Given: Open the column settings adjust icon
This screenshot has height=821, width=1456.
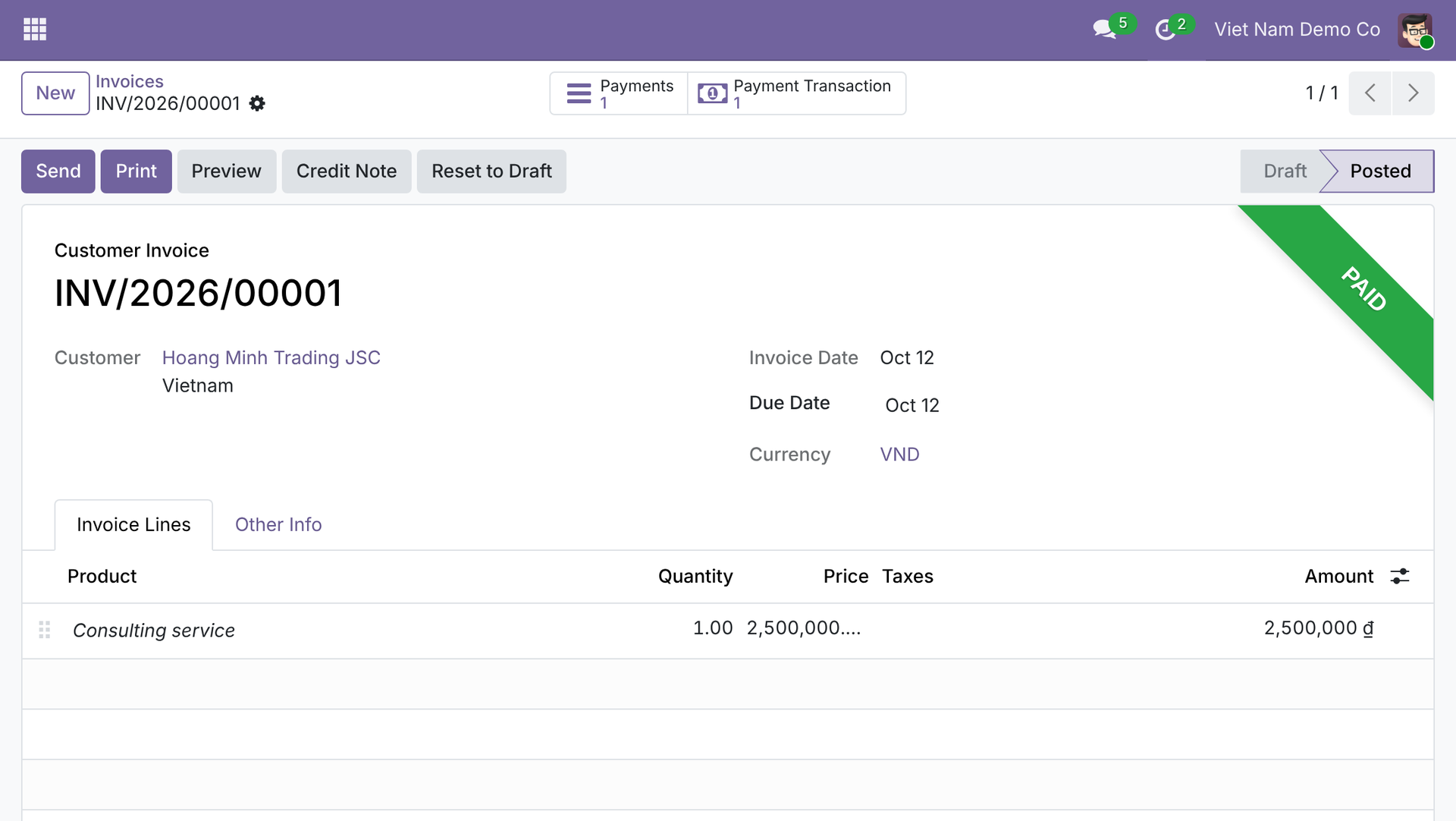Looking at the screenshot, I should [1400, 576].
